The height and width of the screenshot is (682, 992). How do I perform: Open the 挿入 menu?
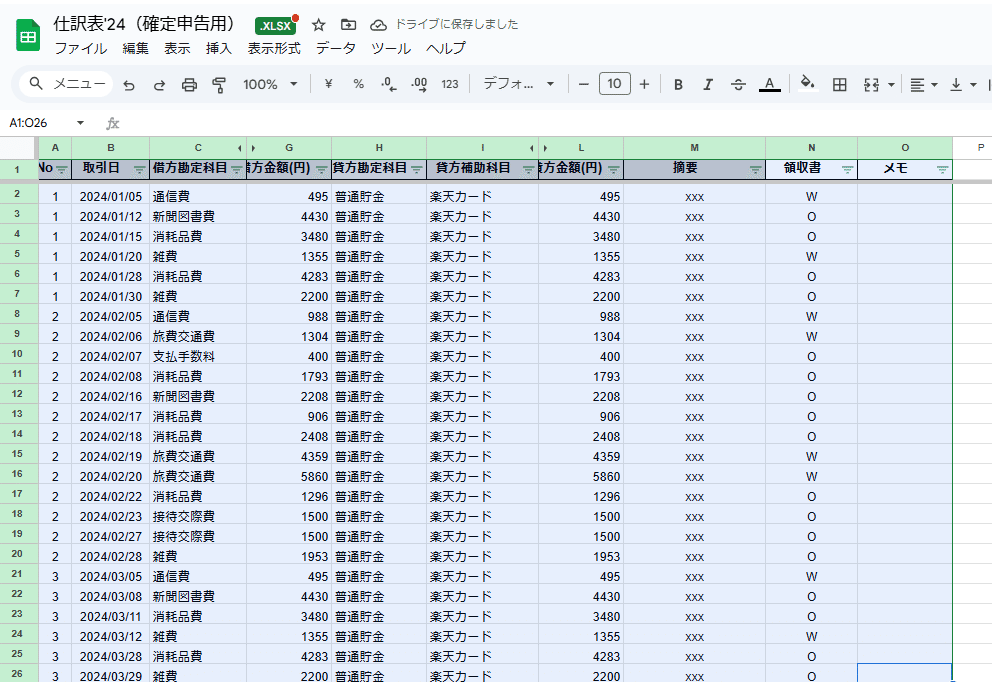[x=219, y=48]
